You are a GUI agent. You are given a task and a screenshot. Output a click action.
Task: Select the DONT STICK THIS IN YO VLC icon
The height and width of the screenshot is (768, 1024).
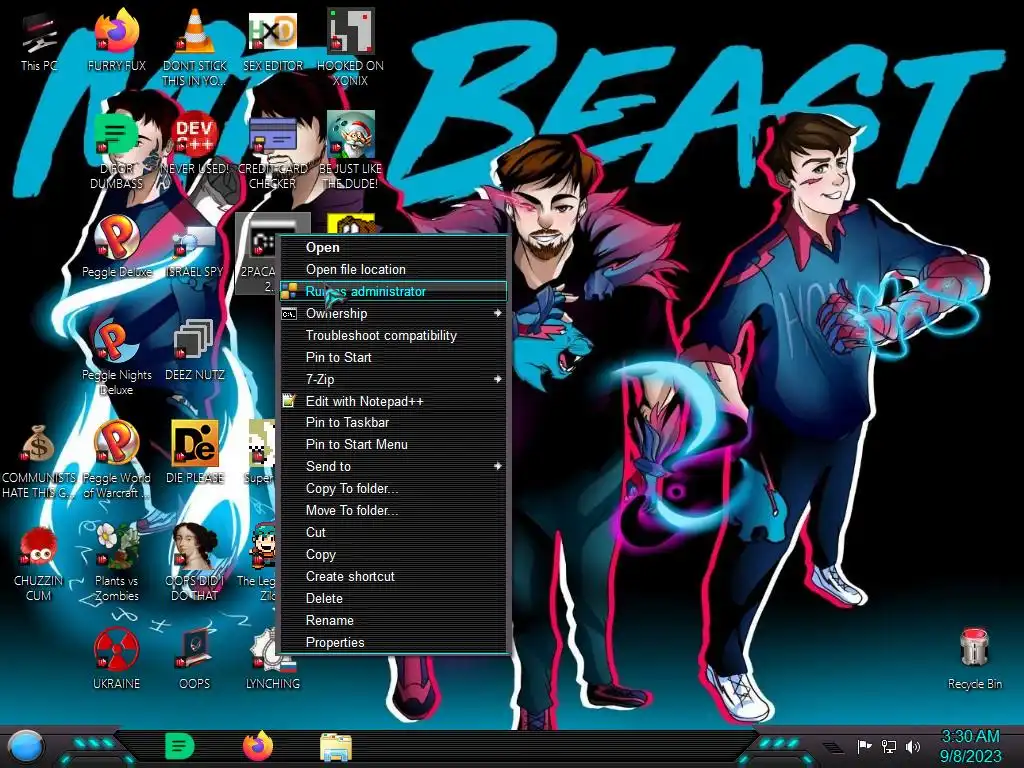pos(194,48)
